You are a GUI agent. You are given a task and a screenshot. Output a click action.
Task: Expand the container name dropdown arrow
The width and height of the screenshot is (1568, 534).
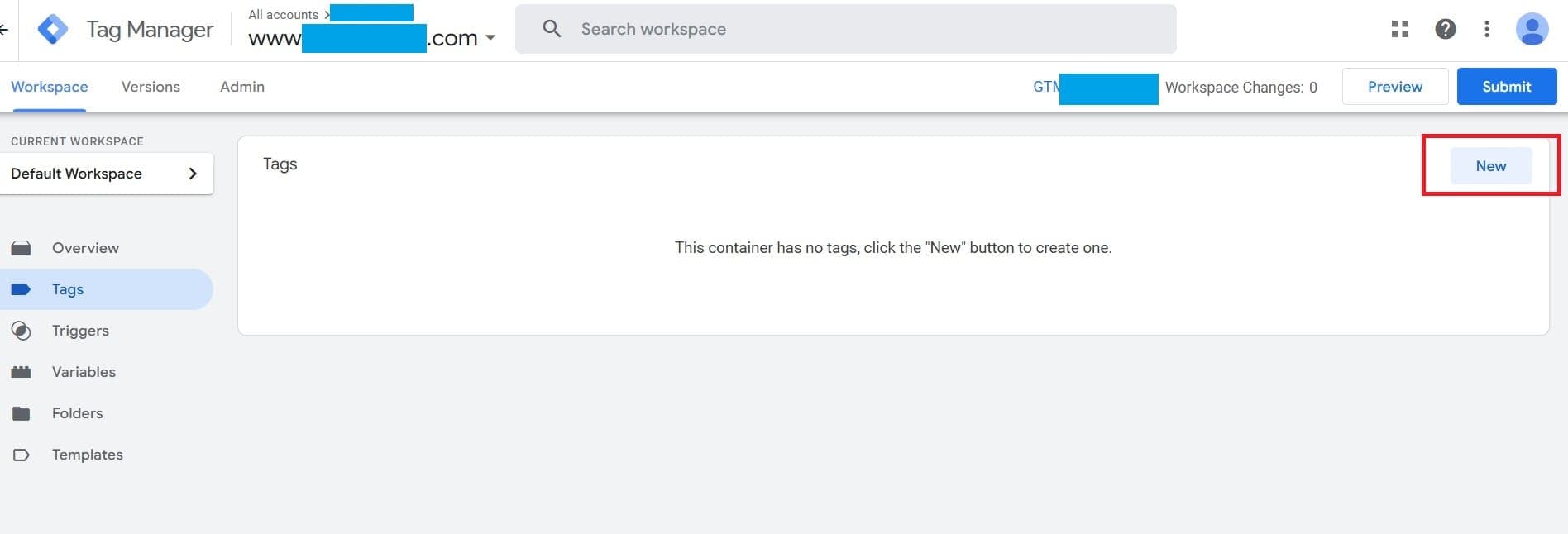pyautogui.click(x=490, y=38)
